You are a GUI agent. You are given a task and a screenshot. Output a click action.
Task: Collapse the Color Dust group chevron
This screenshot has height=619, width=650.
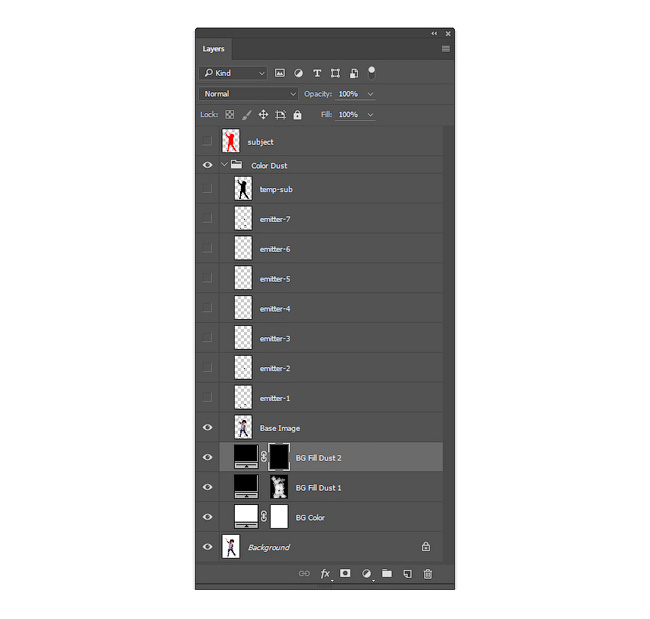click(x=224, y=165)
